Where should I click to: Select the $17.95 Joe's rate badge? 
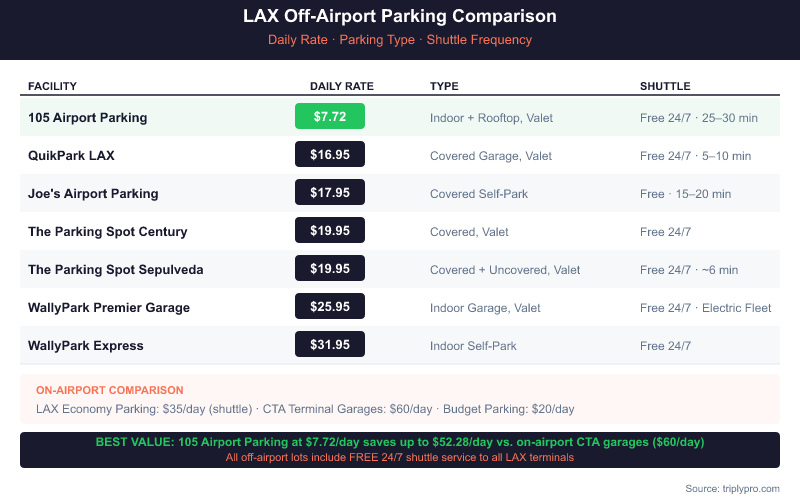pos(330,193)
